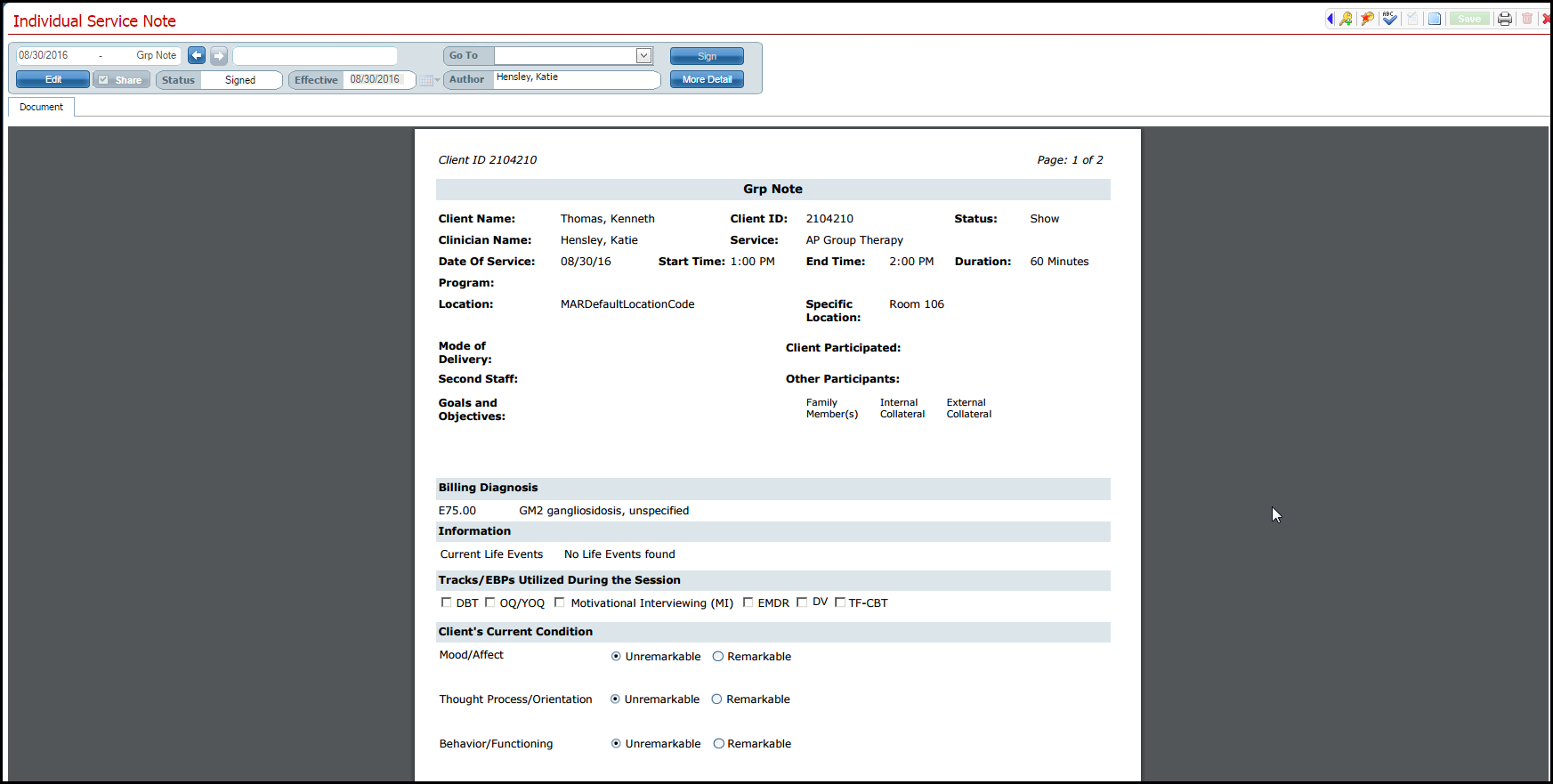
Task: Toggle the Share checkbox
Action: pos(103,80)
